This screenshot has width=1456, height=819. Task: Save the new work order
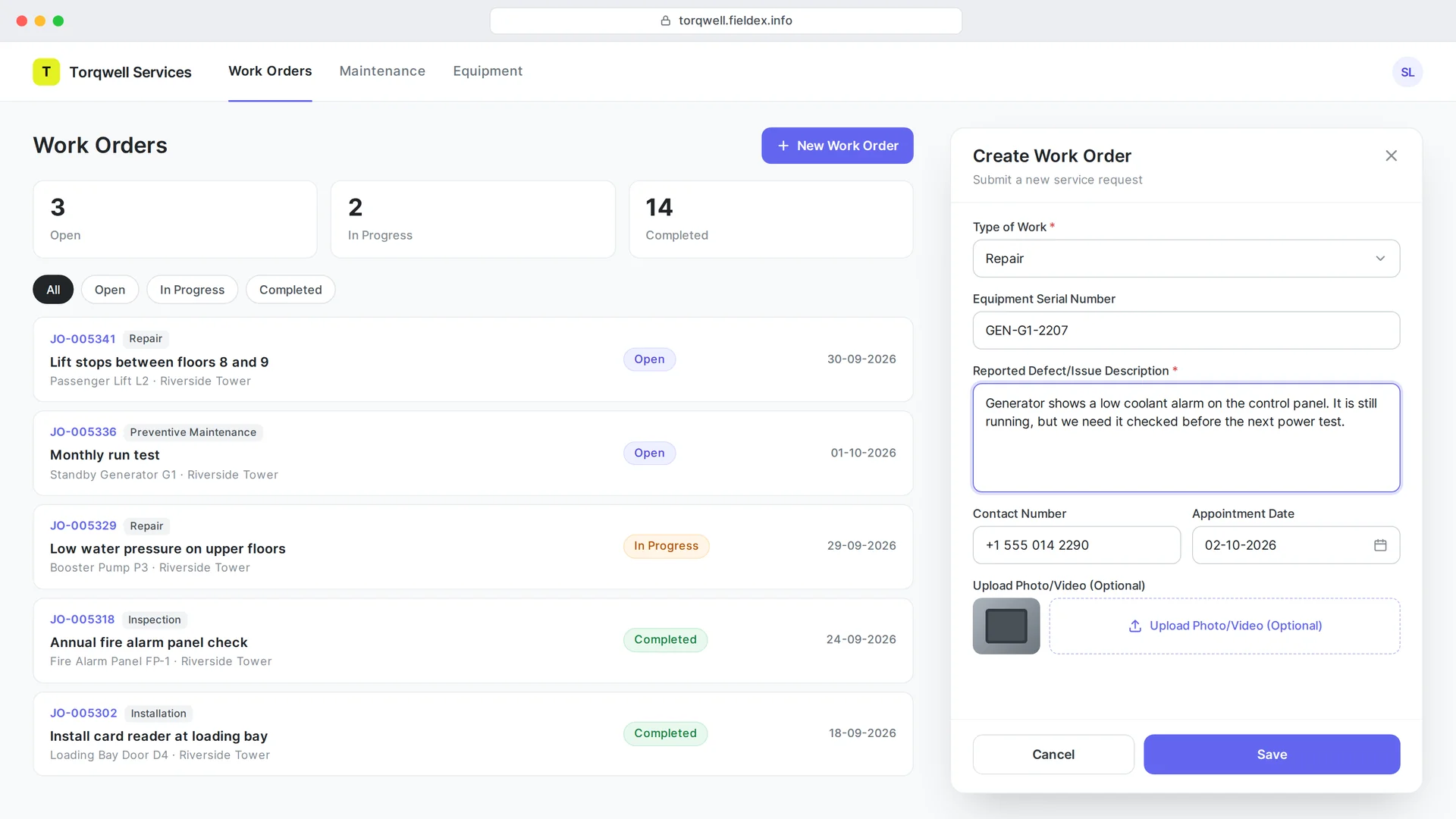[1272, 755]
